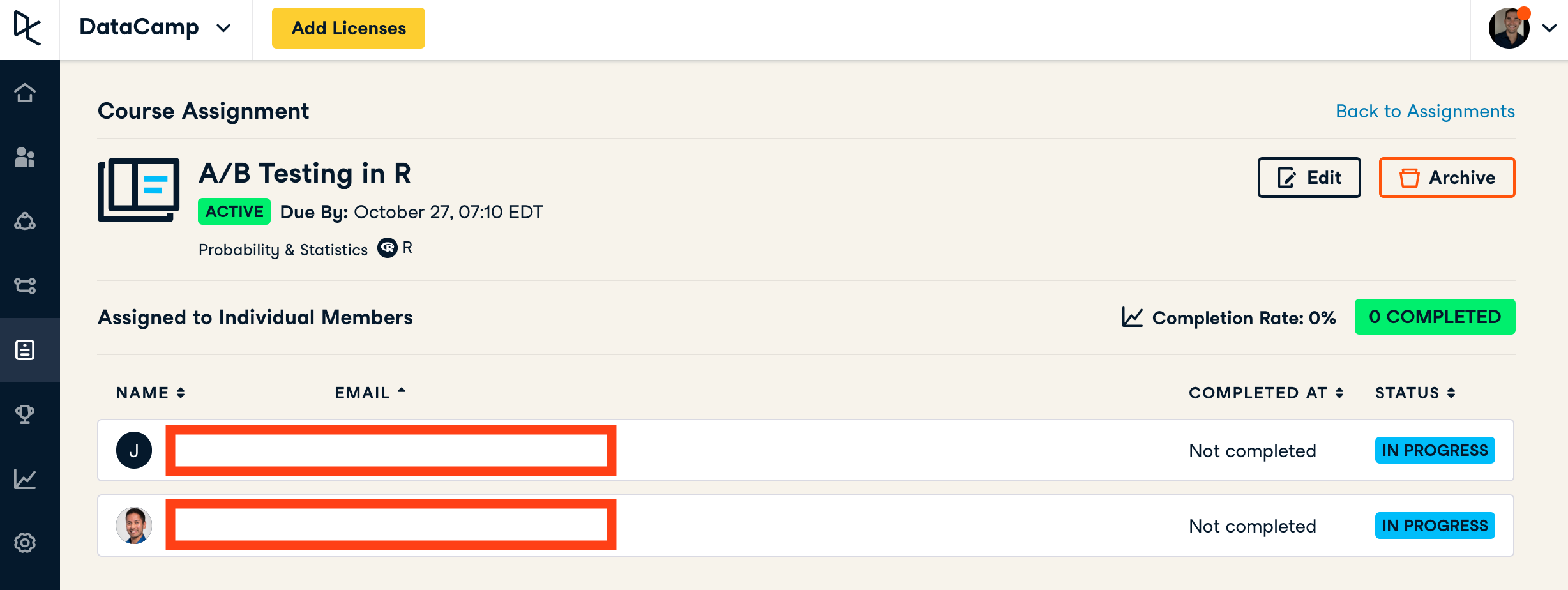Open the trophy Leaderboard icon in sidebar
Viewport: 1568px width, 590px height.
tap(25, 414)
